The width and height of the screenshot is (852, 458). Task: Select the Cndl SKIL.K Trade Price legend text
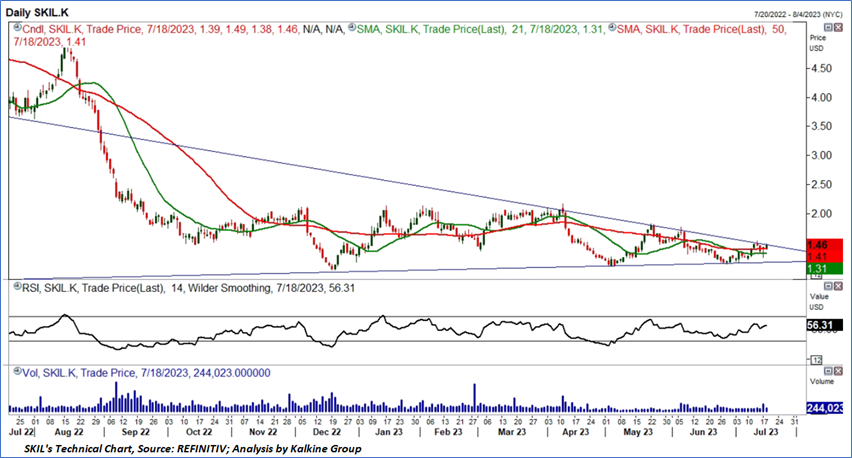184,29
